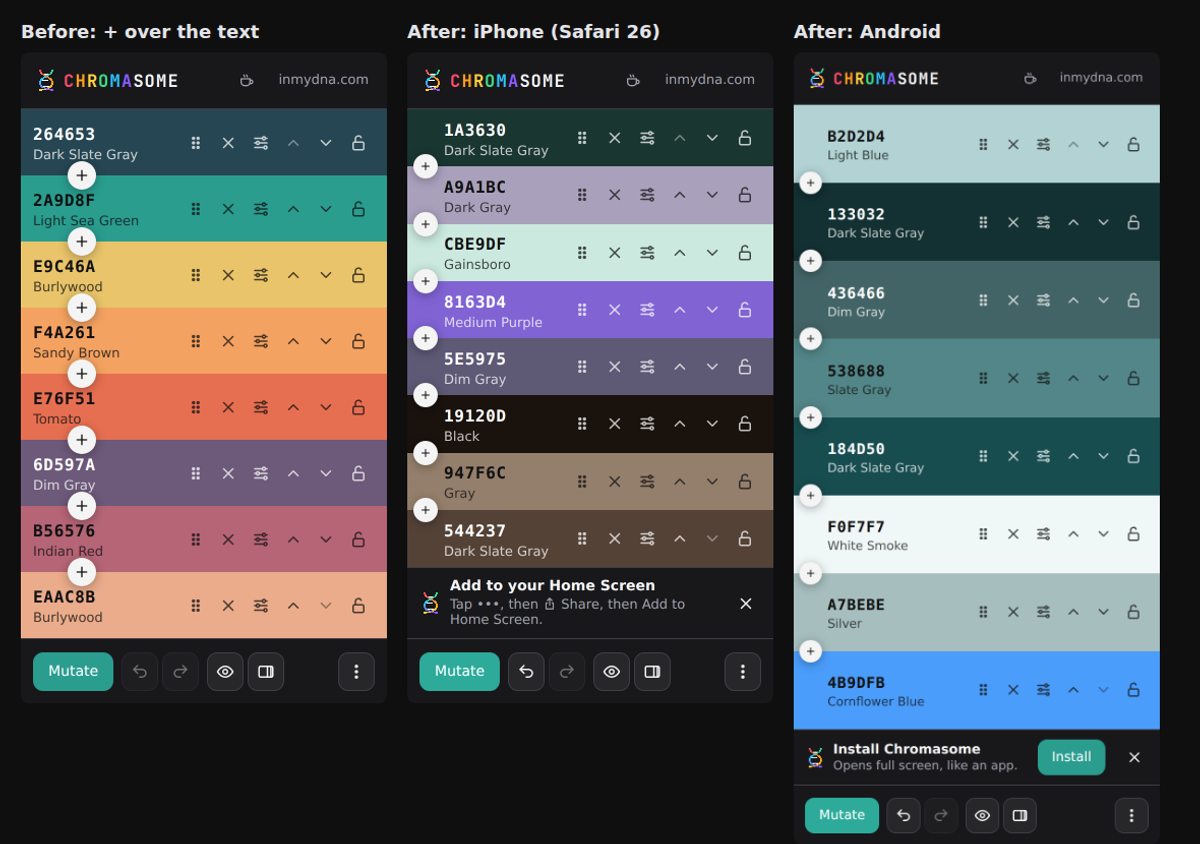Toggle eye preview in Before panel toolbar
This screenshot has width=1200, height=844.
coord(225,672)
